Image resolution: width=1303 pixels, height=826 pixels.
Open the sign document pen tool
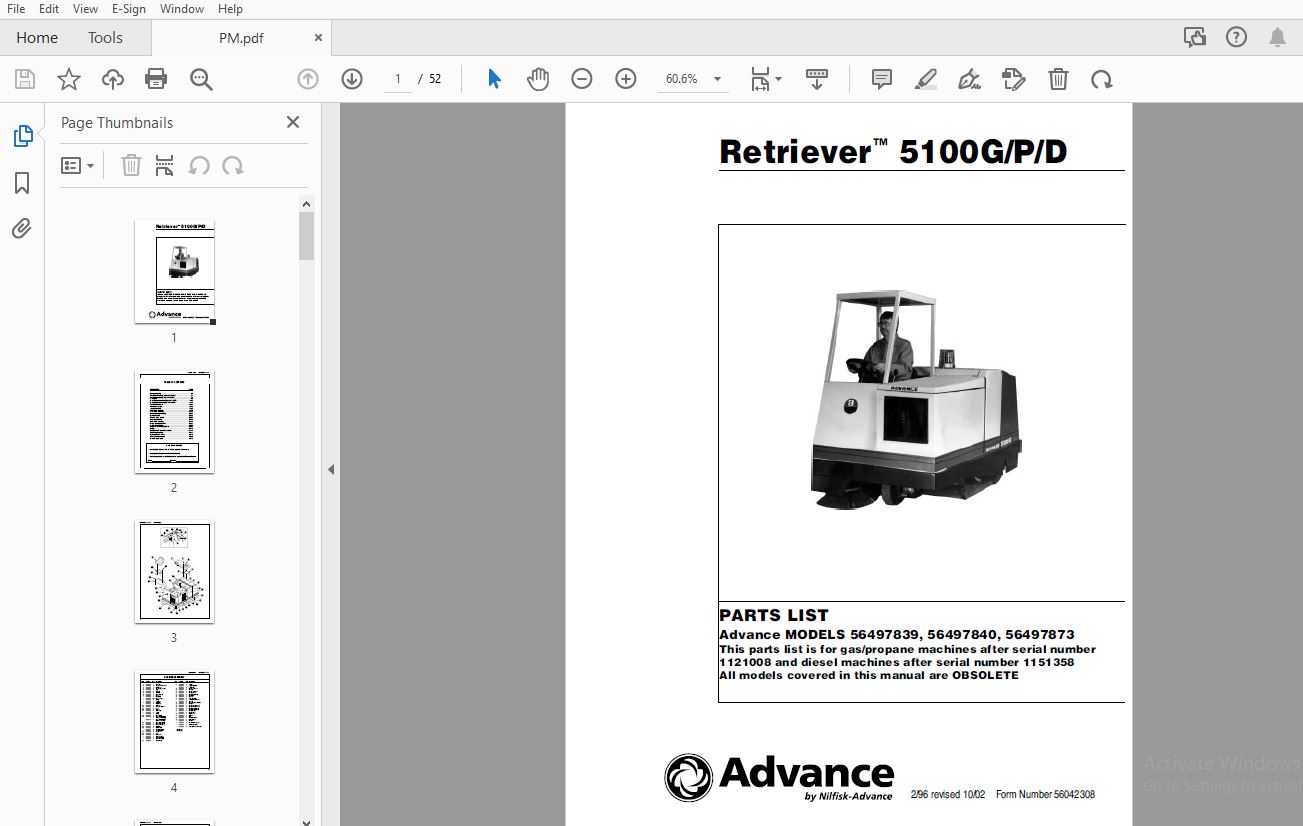969,79
